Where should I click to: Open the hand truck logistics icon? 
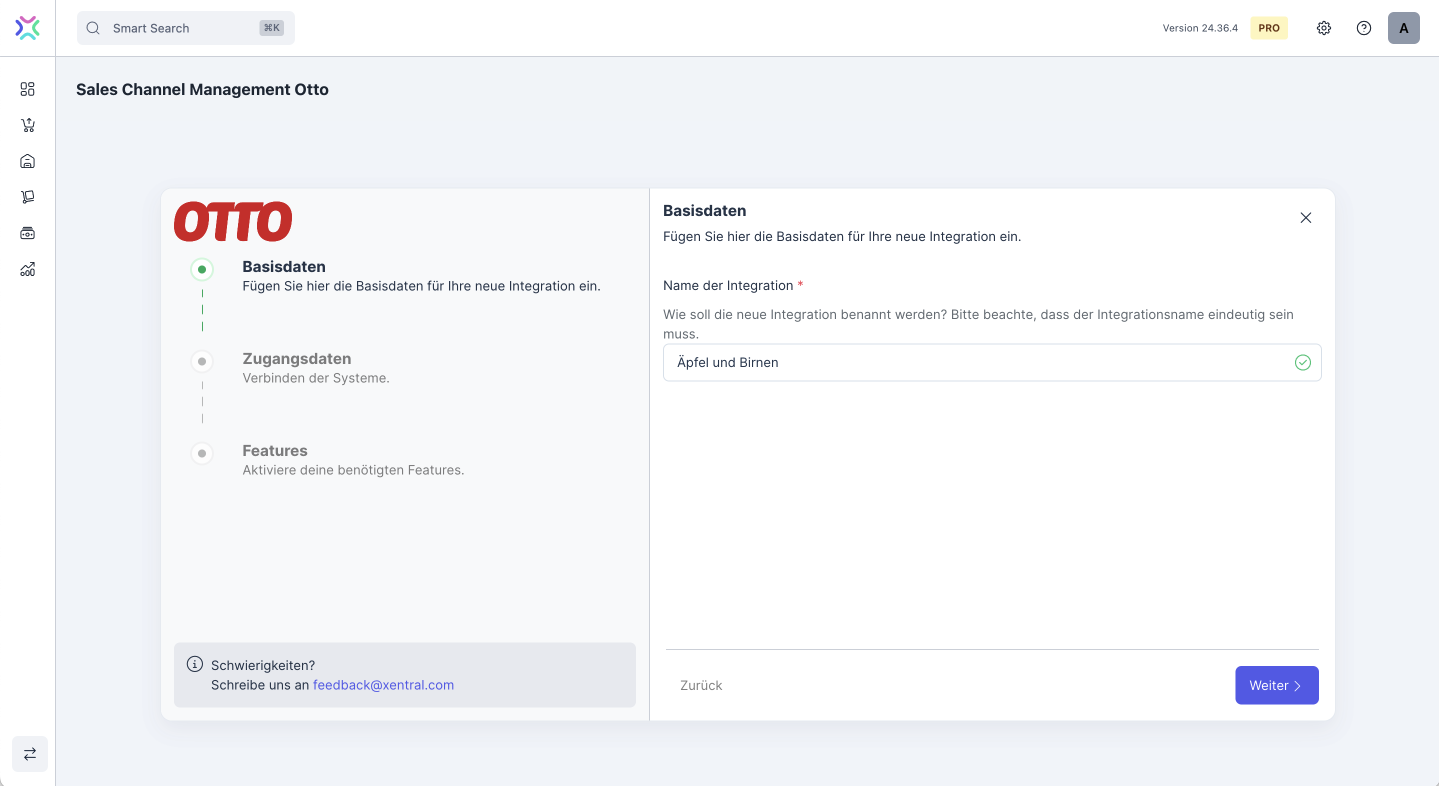click(27, 197)
